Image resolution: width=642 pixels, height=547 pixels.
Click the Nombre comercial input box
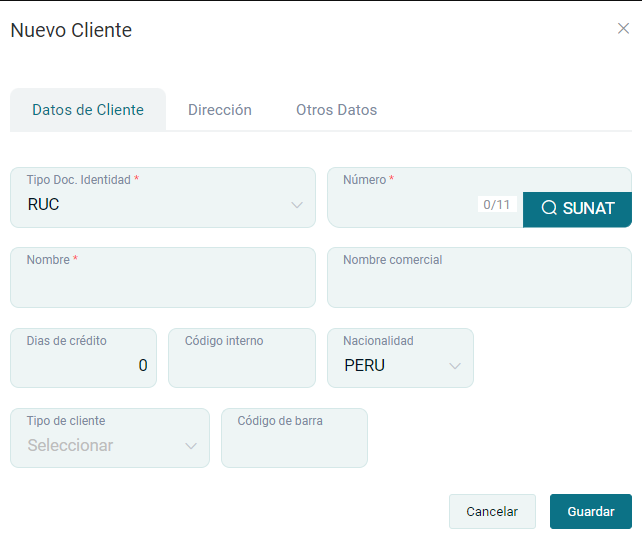pos(479,286)
